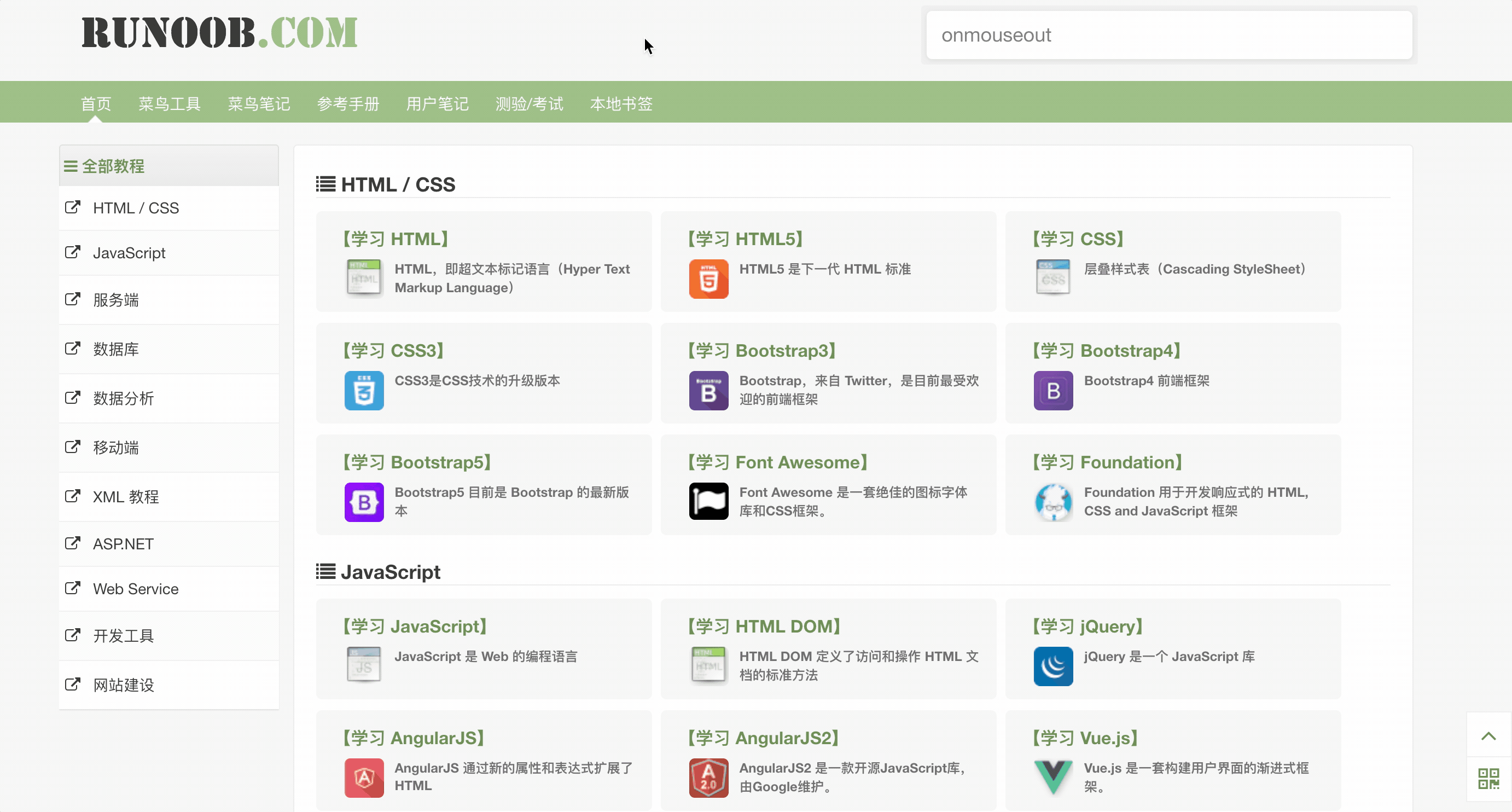The width and height of the screenshot is (1512, 812).
Task: Open the 参考手册 navigation item
Action: click(x=348, y=104)
